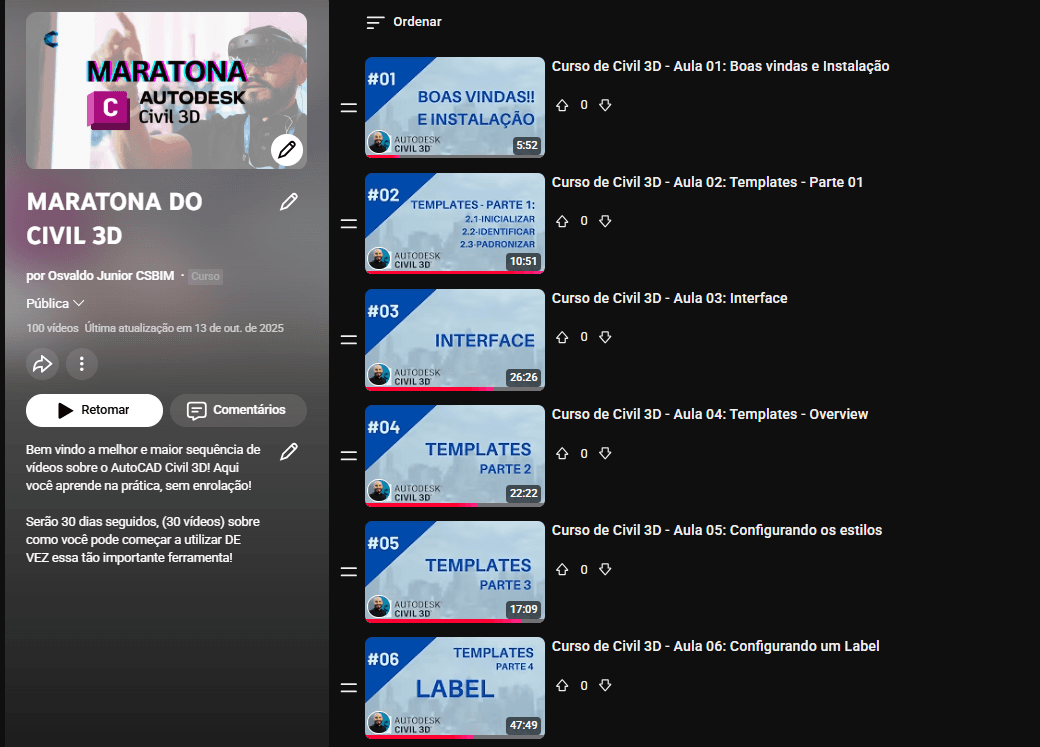
Task: Edit the playlist description with pencil icon
Action: [x=289, y=452]
